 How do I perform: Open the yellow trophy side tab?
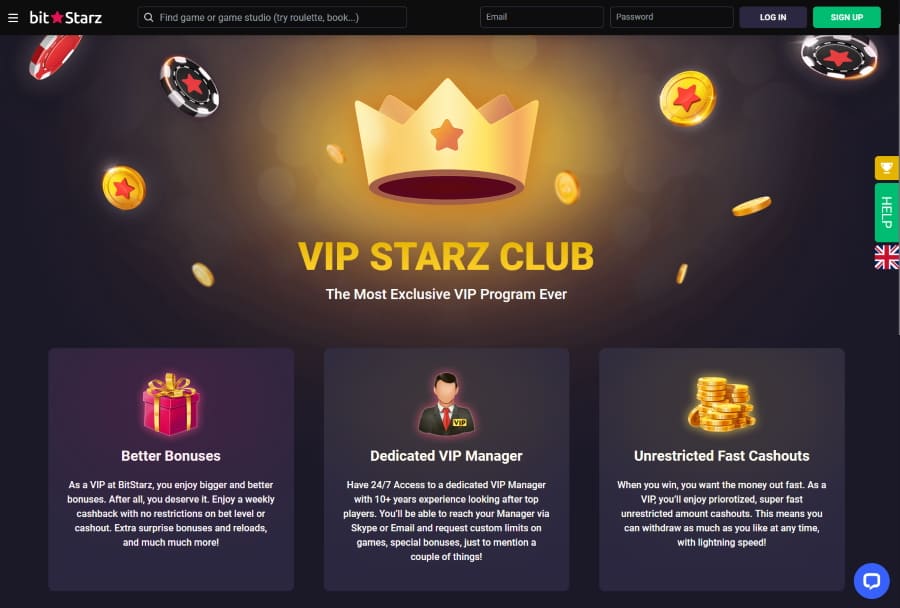pos(887,168)
